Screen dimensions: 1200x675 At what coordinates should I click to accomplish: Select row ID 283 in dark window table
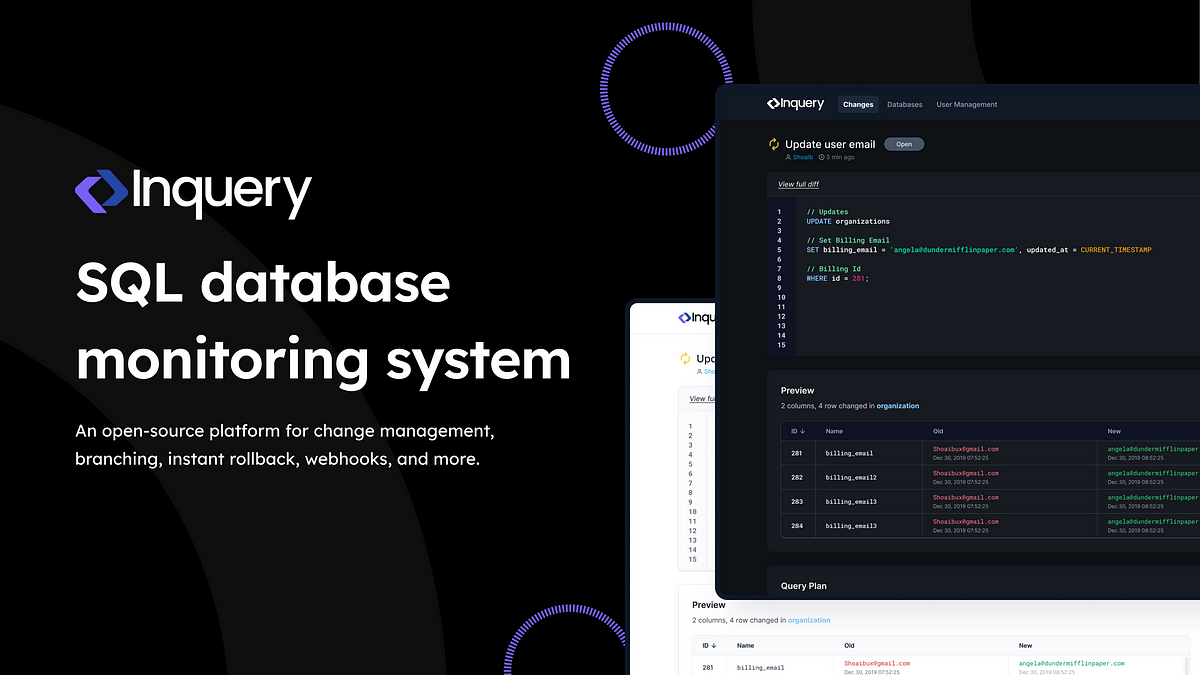[797, 501]
